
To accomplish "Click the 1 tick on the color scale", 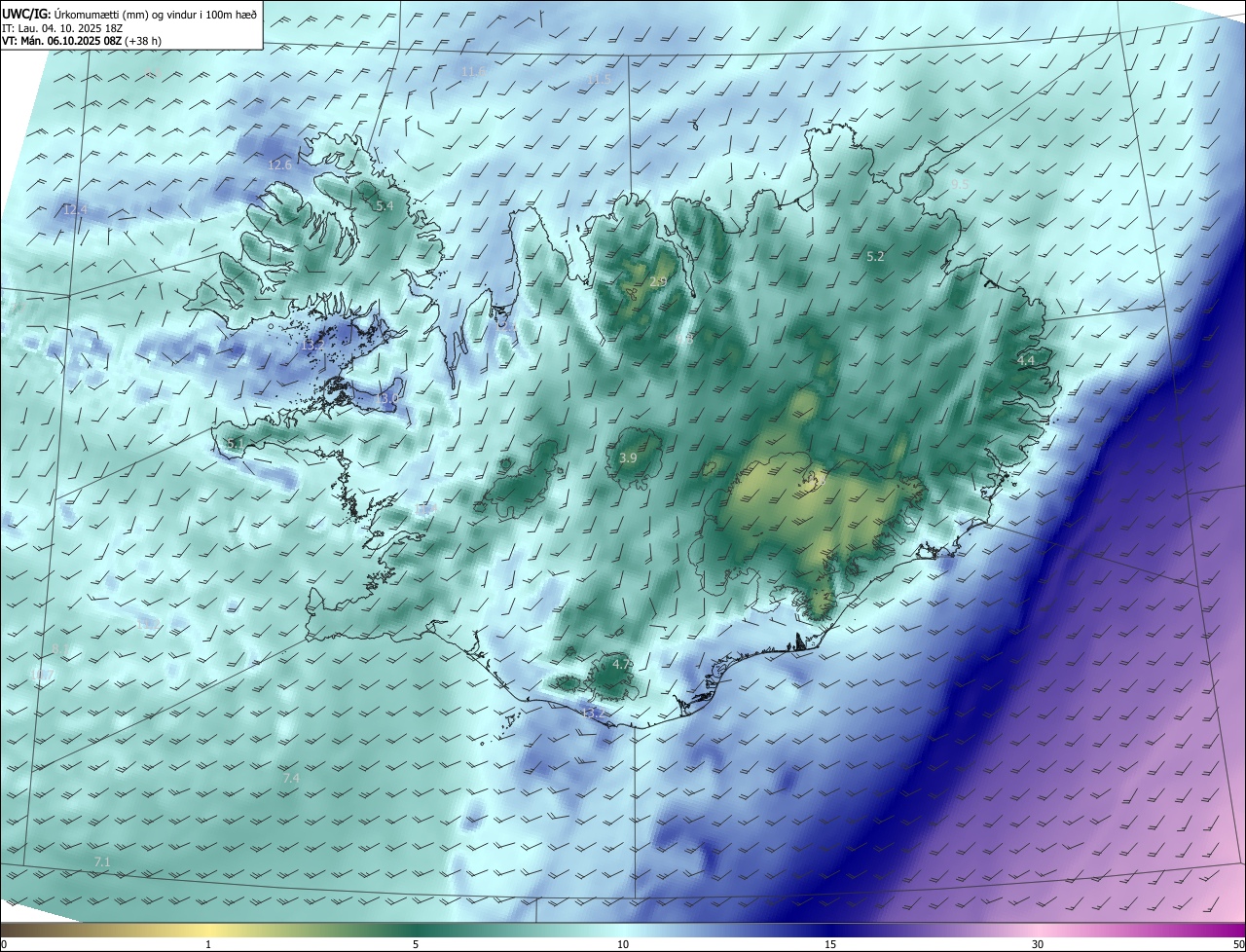I will pyautogui.click(x=208, y=944).
